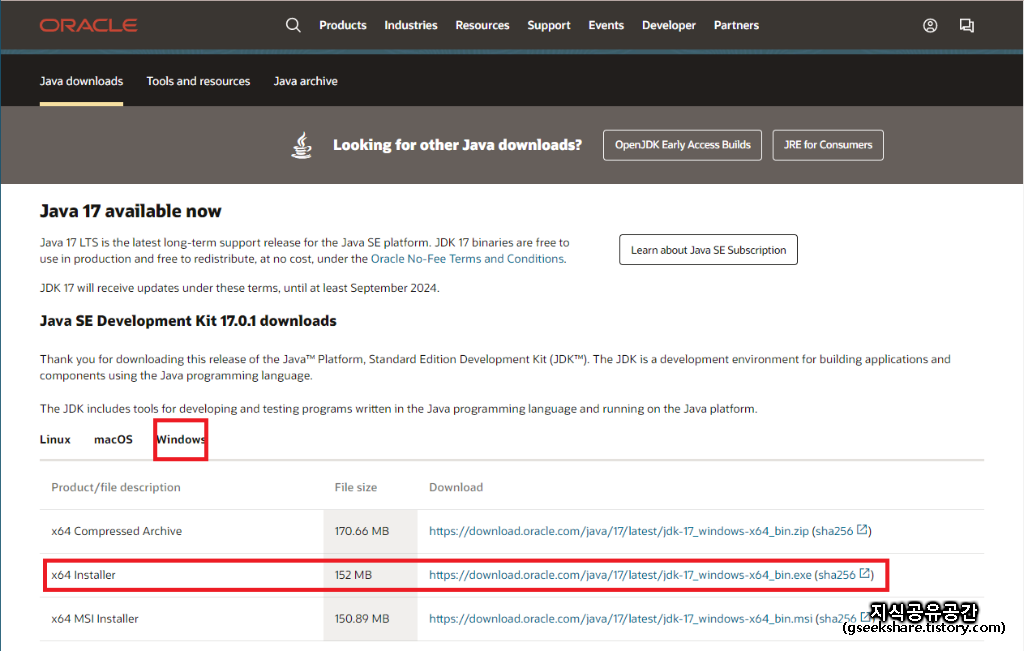The image size is (1024, 651).
Task: Open Developer menu
Action: coord(669,25)
